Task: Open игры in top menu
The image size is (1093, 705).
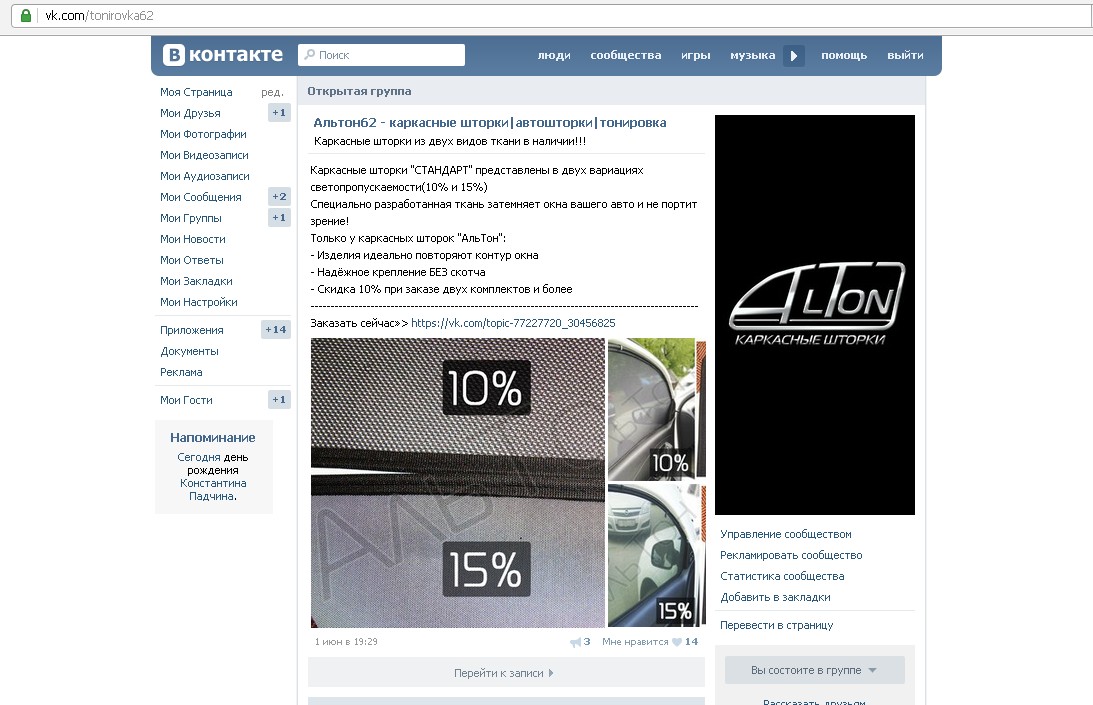Action: point(696,55)
